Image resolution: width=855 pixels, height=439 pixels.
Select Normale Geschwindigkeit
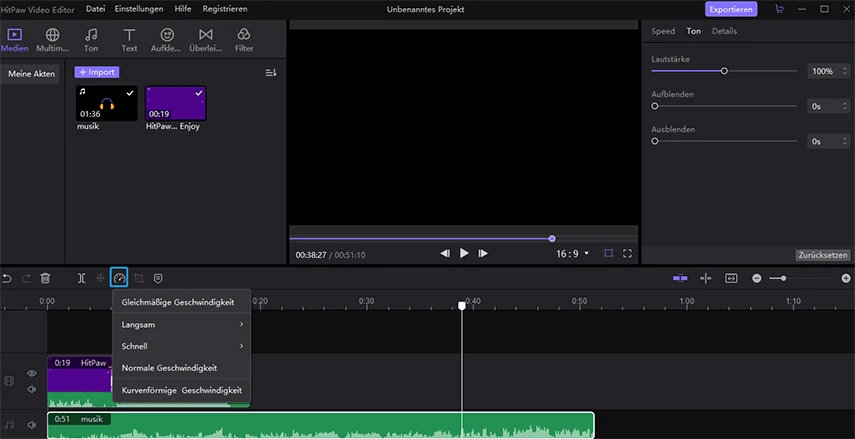pos(182,368)
